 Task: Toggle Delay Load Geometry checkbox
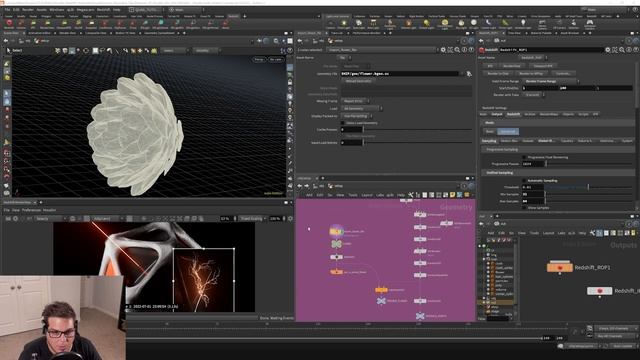343,123
